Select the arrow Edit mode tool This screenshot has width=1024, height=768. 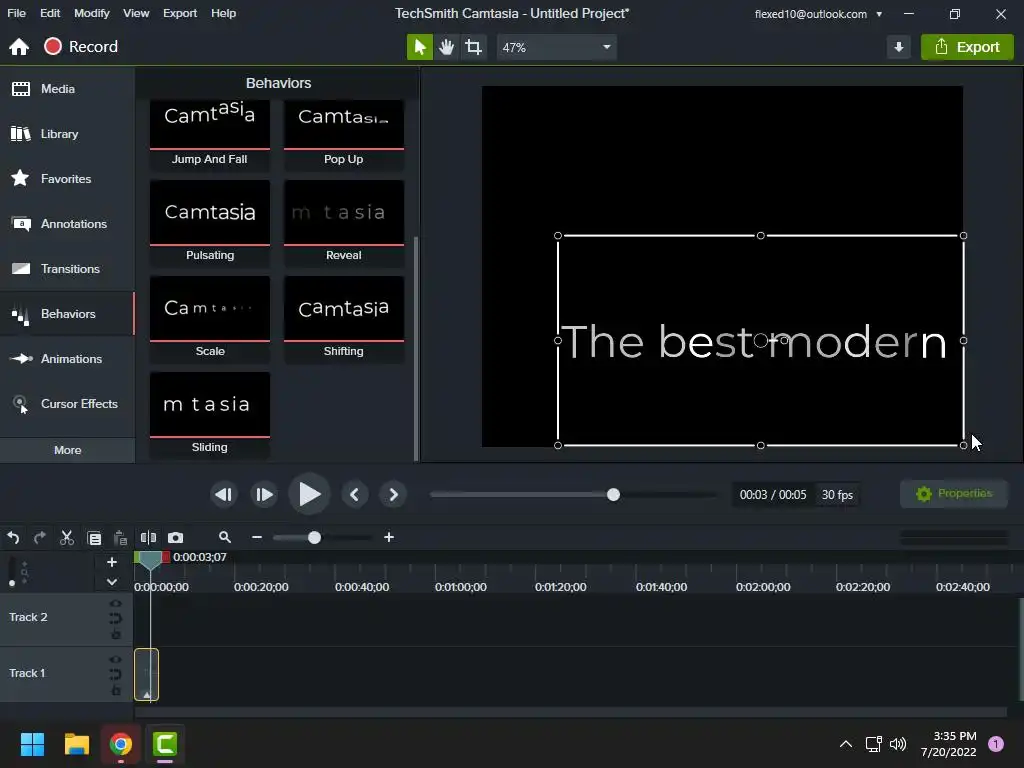(419, 47)
